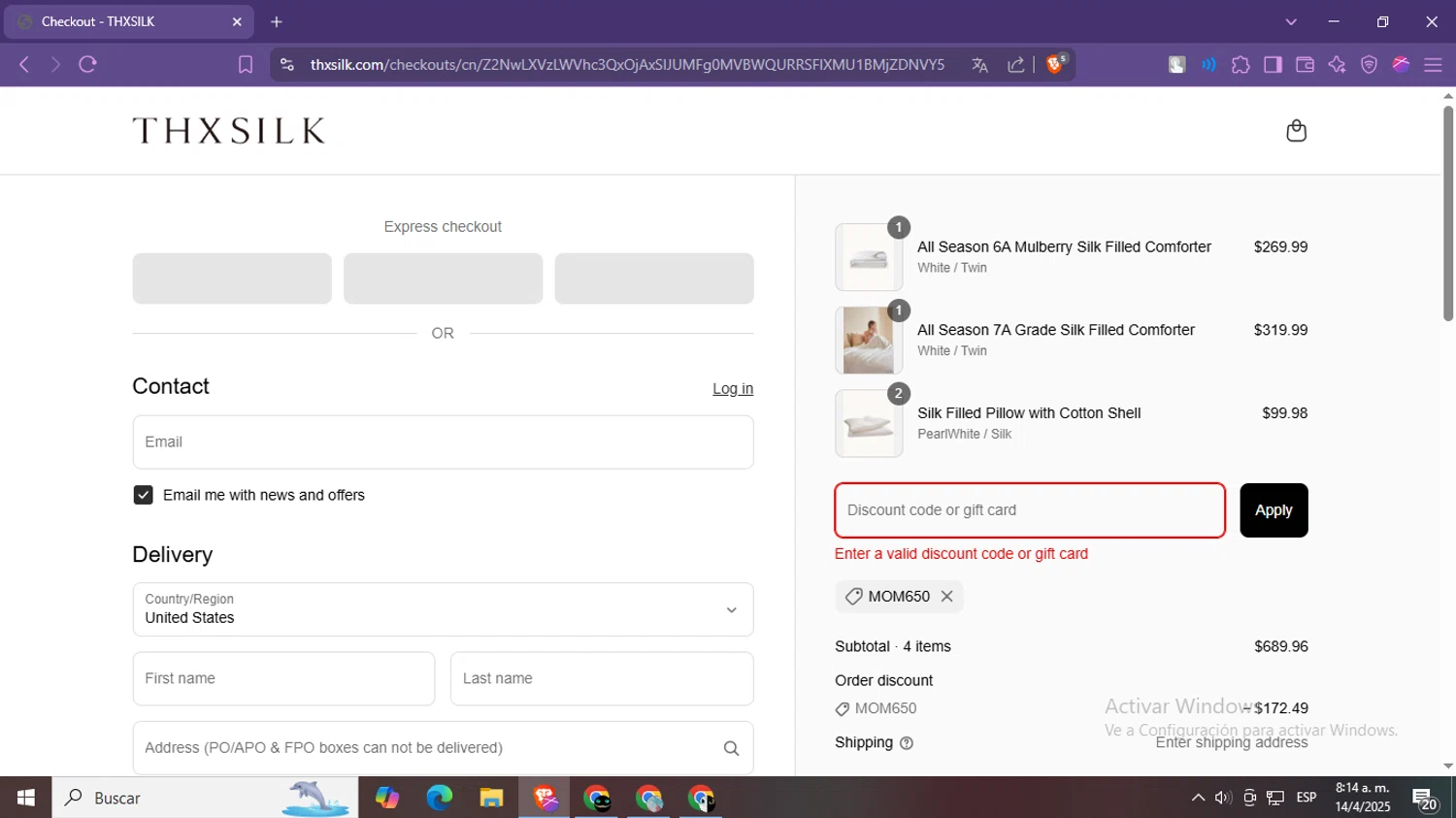This screenshot has width=1456, height=818.
Task: Click the volume speaker tray icon
Action: pyautogui.click(x=1223, y=798)
